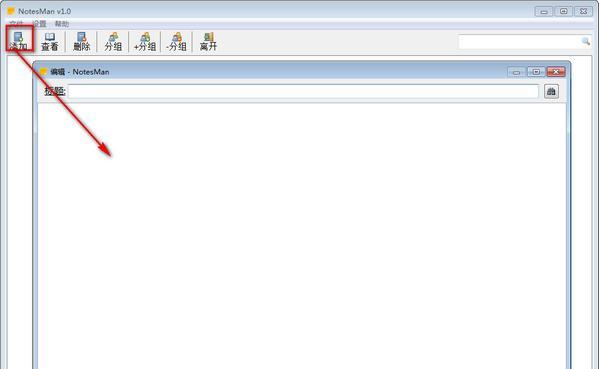Maximize the NotesMan v1.0 main window
The width and height of the screenshot is (599, 369).
pyautogui.click(x=563, y=11)
